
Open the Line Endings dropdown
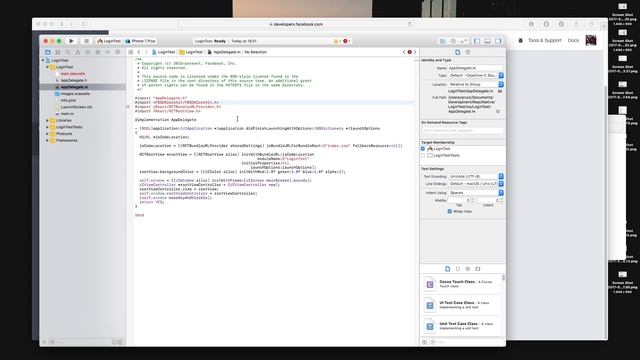pyautogui.click(x=476, y=184)
